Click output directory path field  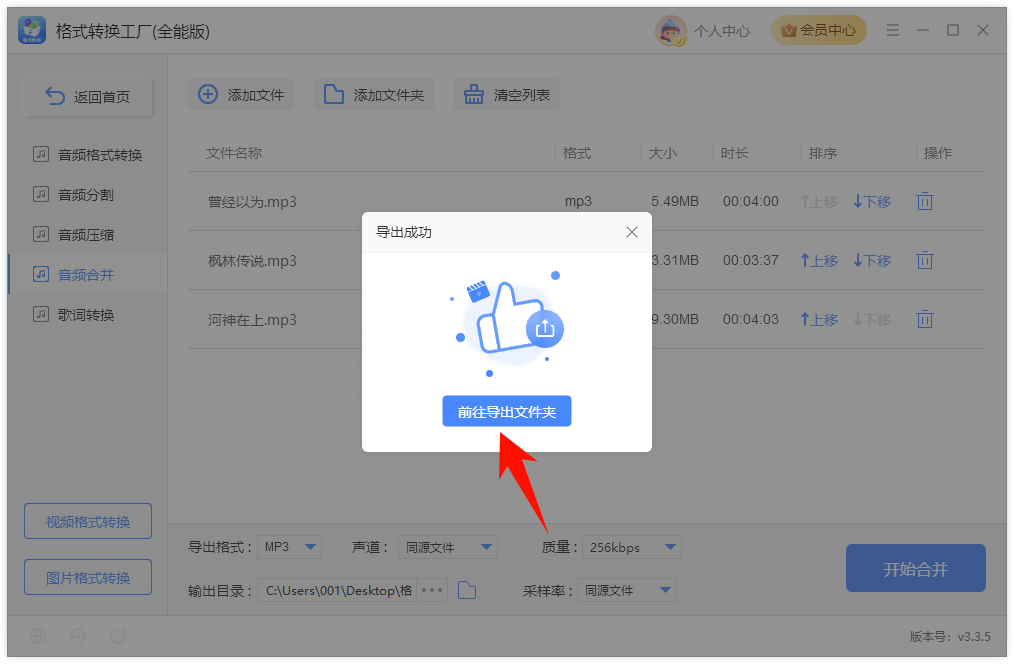tap(338, 590)
